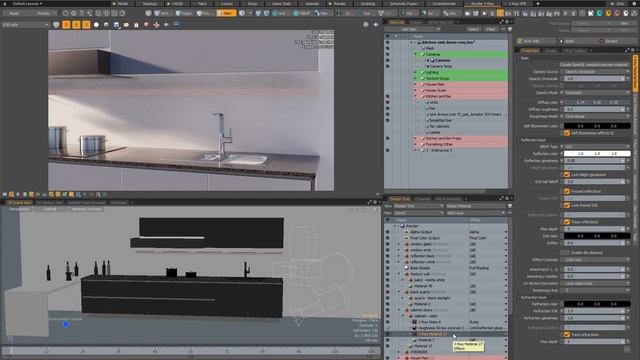Image resolution: width=640 pixels, height=360 pixels.
Task: Toggle visibility of the Breakfast bar item
Action: [387, 120]
